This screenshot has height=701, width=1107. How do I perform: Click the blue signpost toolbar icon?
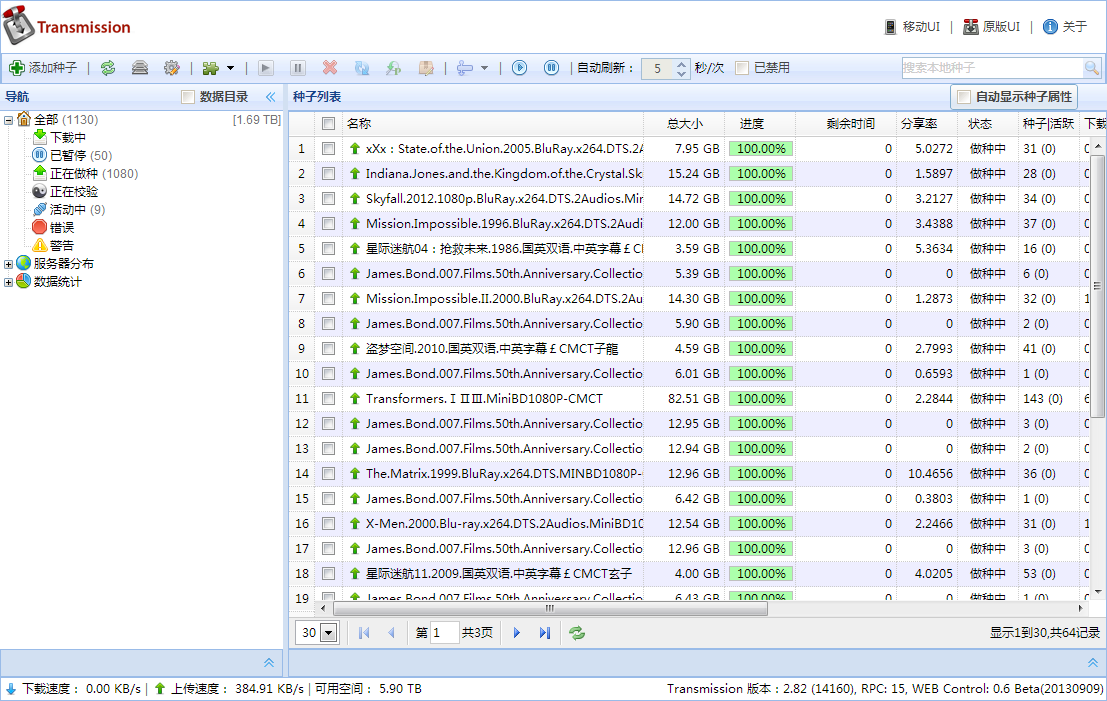[465, 68]
